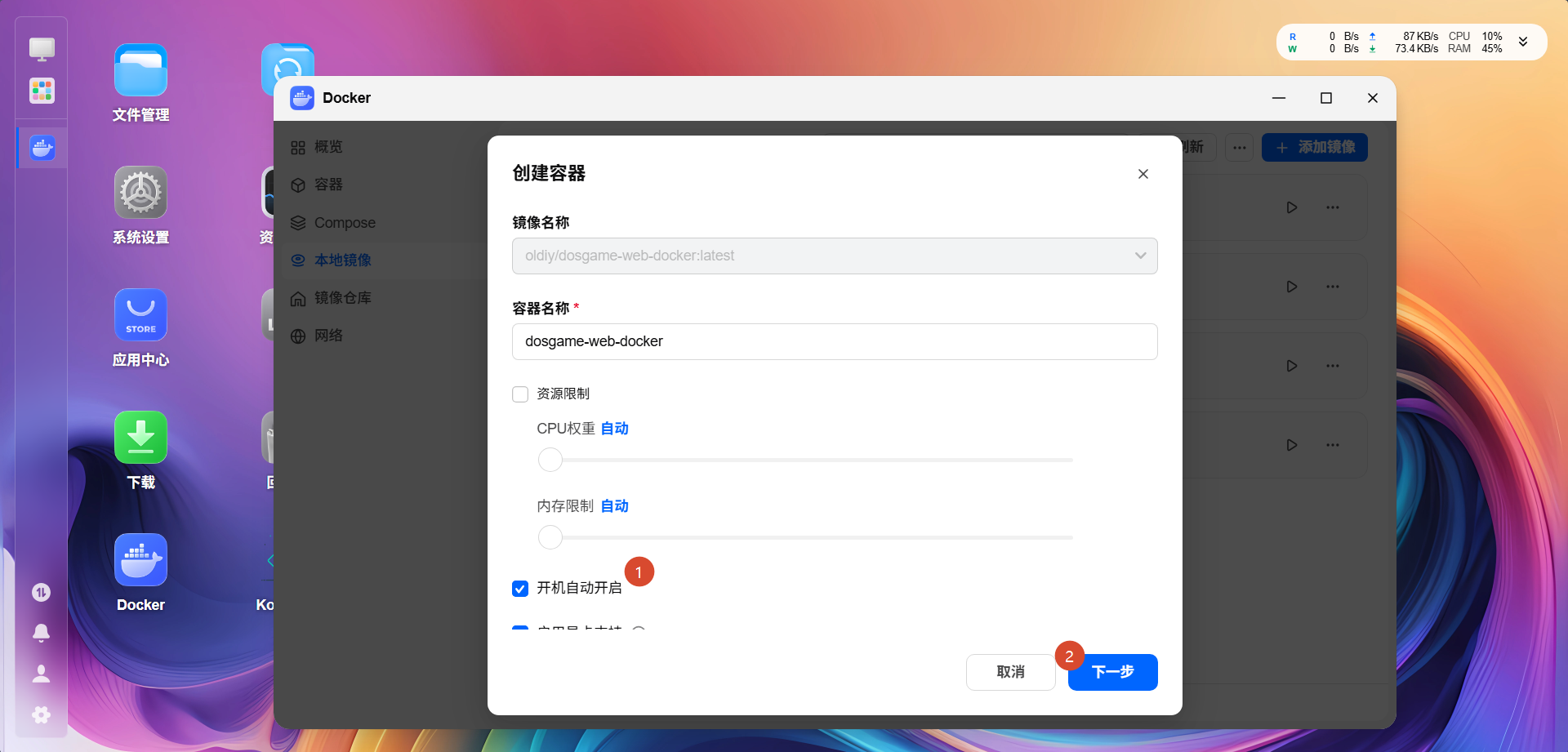Minimize the Docker window

point(1279,98)
